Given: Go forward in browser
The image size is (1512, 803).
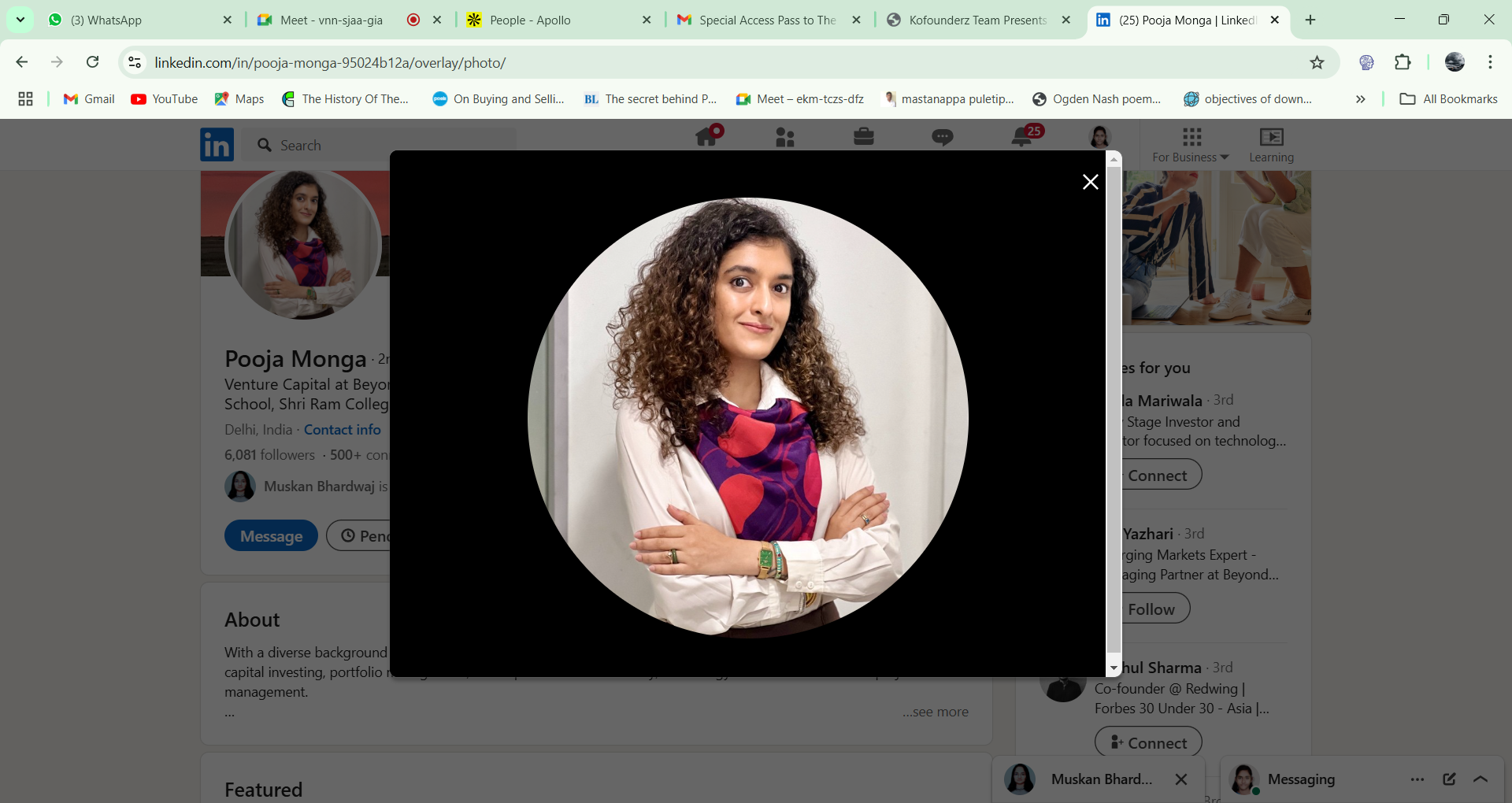Looking at the screenshot, I should [x=57, y=62].
